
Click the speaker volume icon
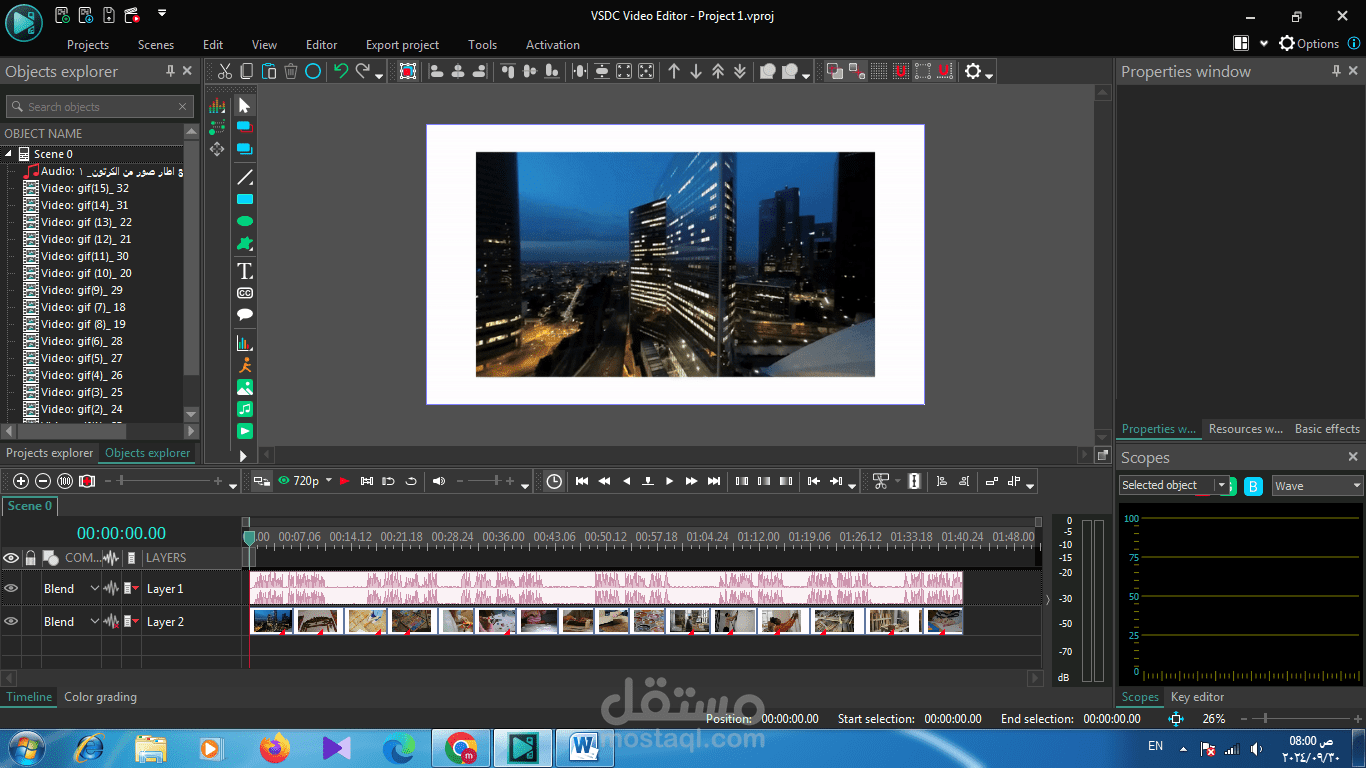pyautogui.click(x=438, y=481)
